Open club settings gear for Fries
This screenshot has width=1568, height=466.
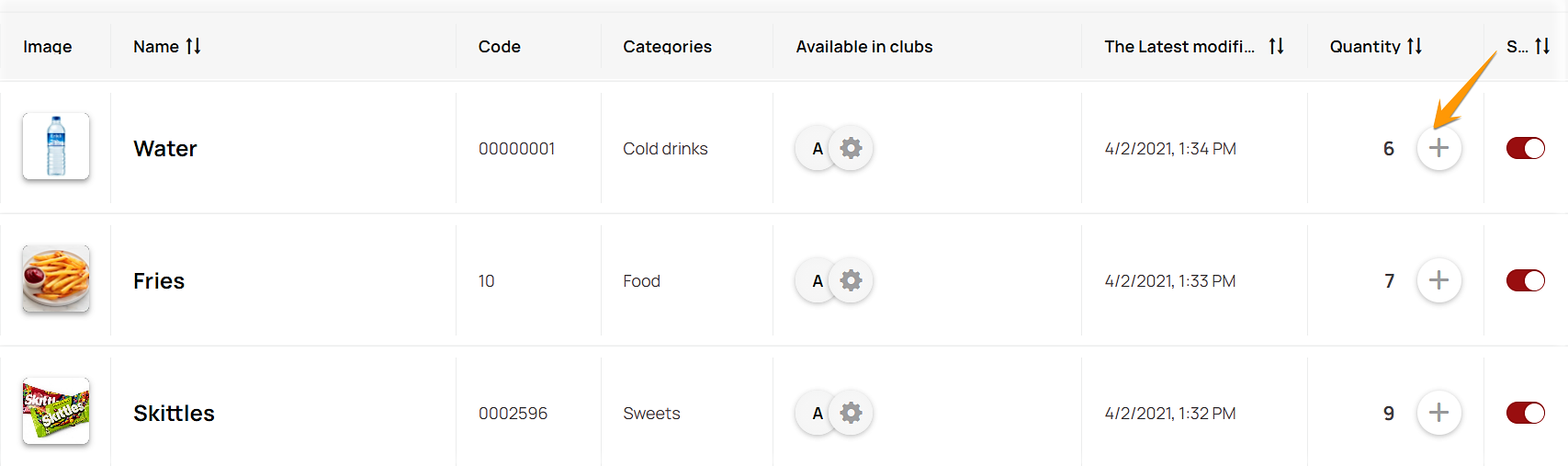(852, 280)
